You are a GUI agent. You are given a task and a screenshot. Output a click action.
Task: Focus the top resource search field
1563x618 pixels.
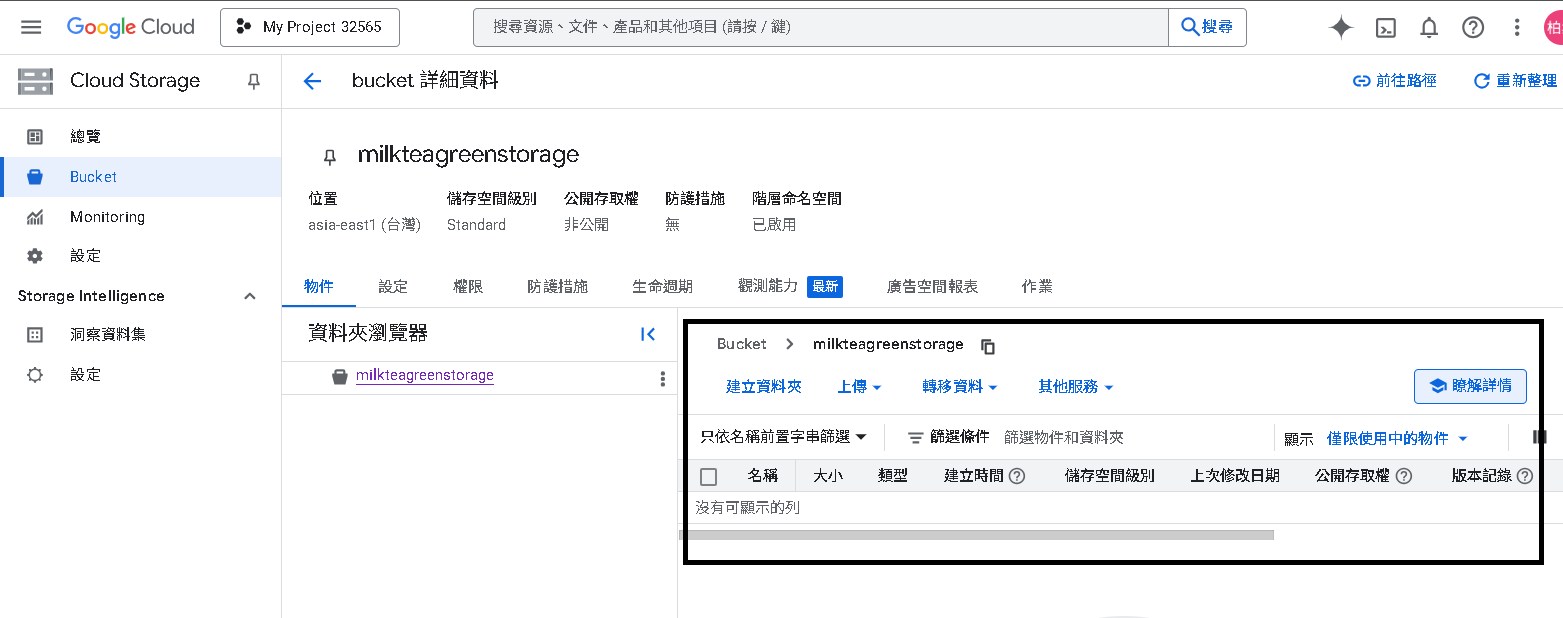[821, 28]
